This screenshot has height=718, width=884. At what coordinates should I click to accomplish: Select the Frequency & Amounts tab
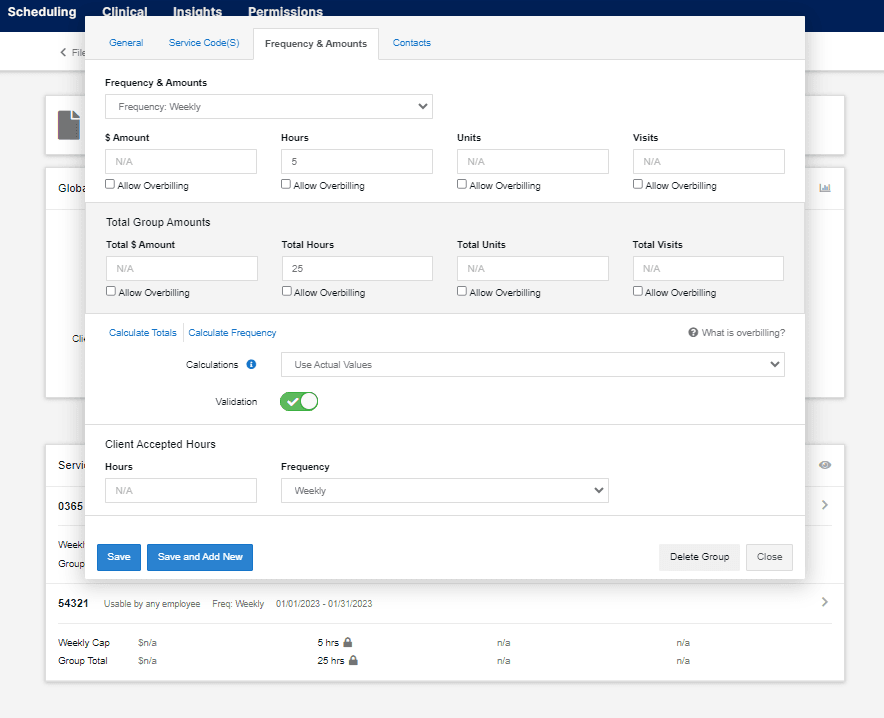point(316,44)
